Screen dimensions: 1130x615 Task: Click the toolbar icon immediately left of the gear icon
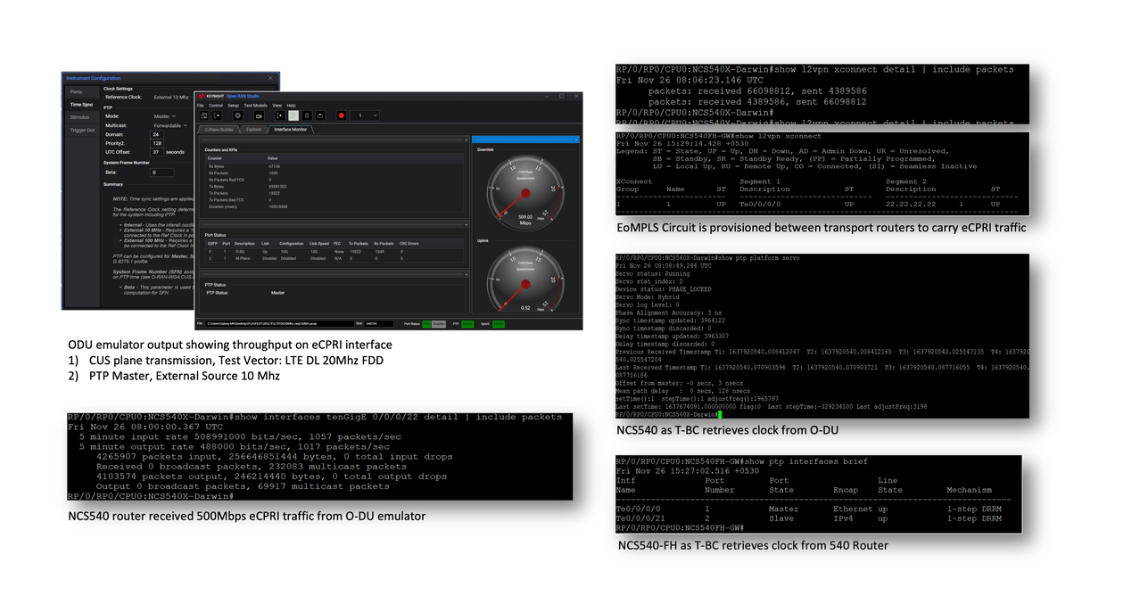tap(217, 115)
